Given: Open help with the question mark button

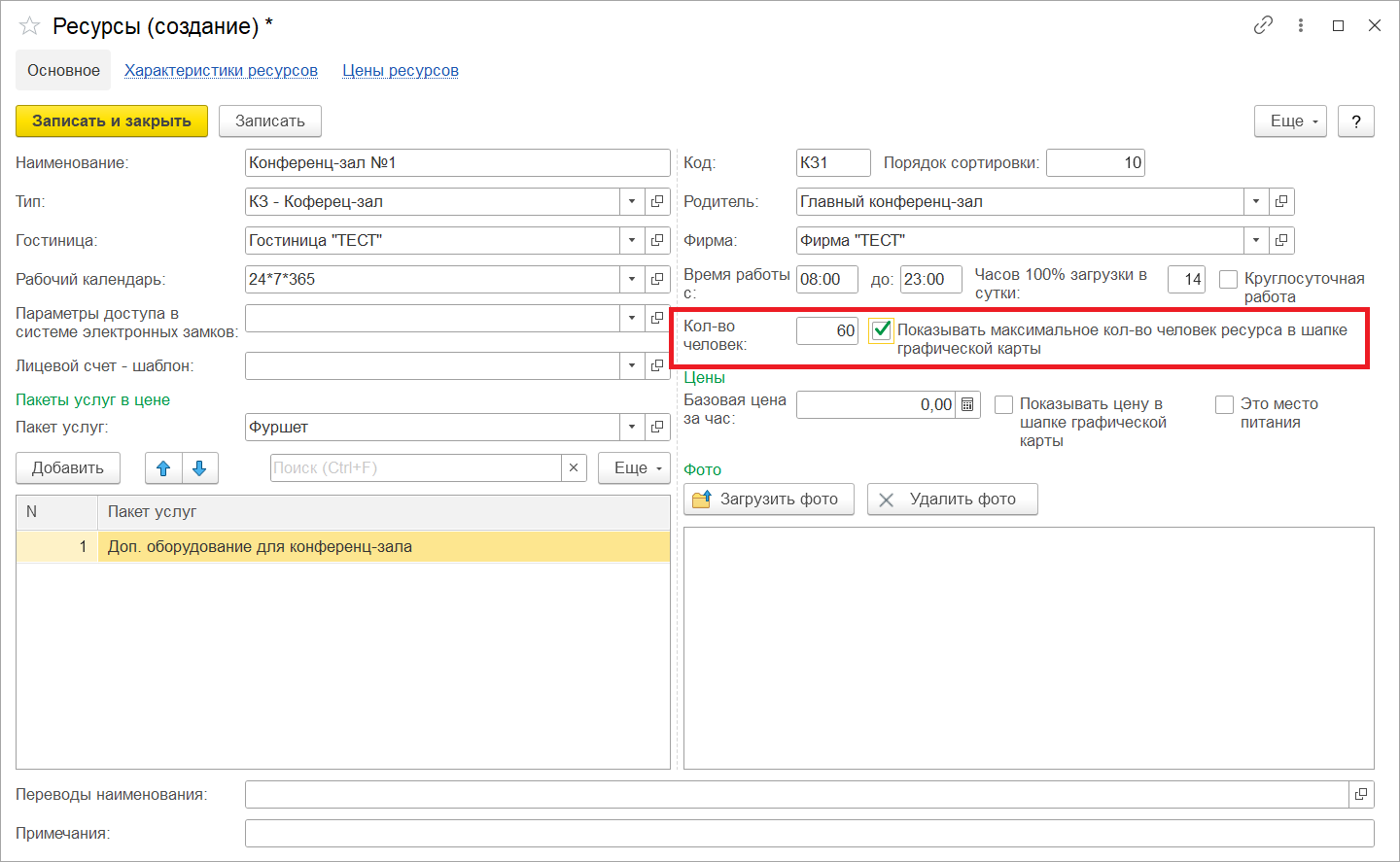Looking at the screenshot, I should point(1356,121).
